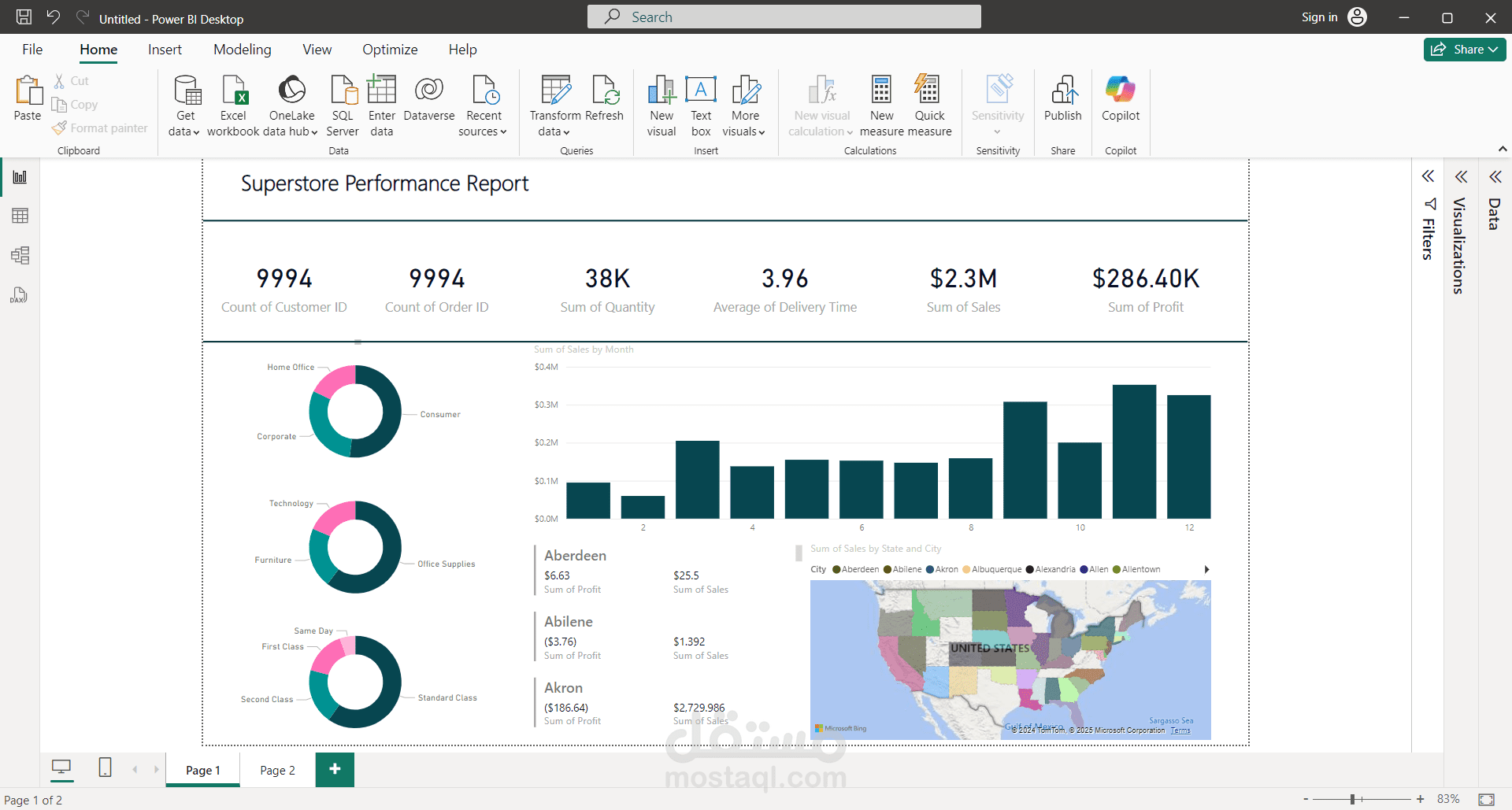
Task: Open the Quick measure tool
Action: (x=929, y=104)
